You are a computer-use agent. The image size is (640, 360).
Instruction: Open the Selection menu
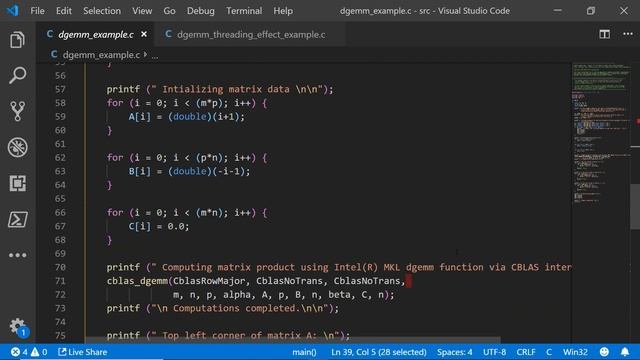point(102,11)
